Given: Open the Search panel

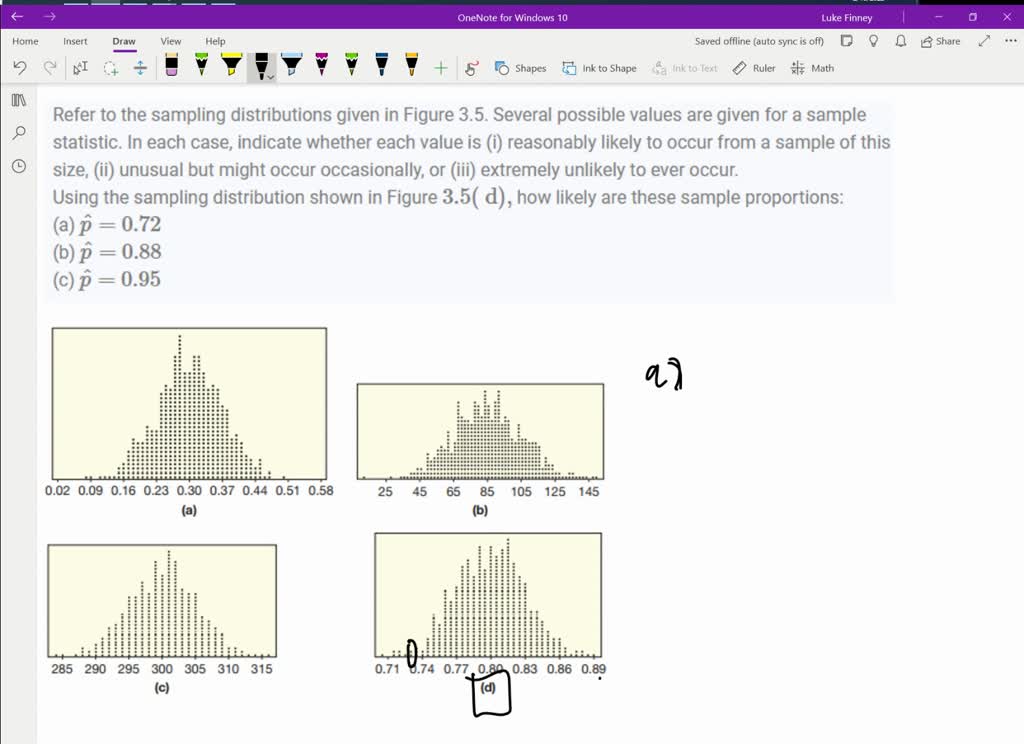Looking at the screenshot, I should tap(17, 132).
